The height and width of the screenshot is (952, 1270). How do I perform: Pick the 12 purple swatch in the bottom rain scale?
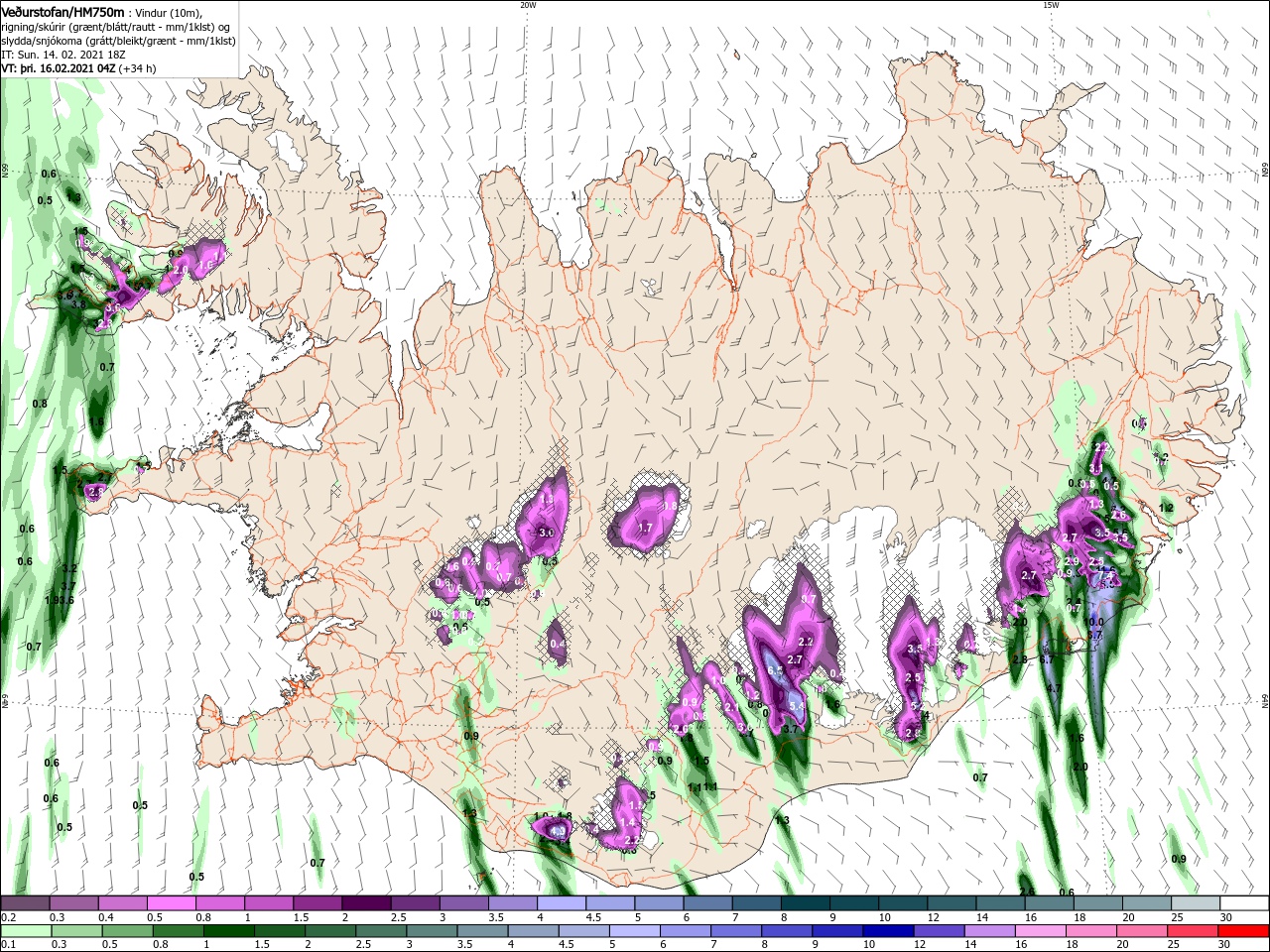938,931
